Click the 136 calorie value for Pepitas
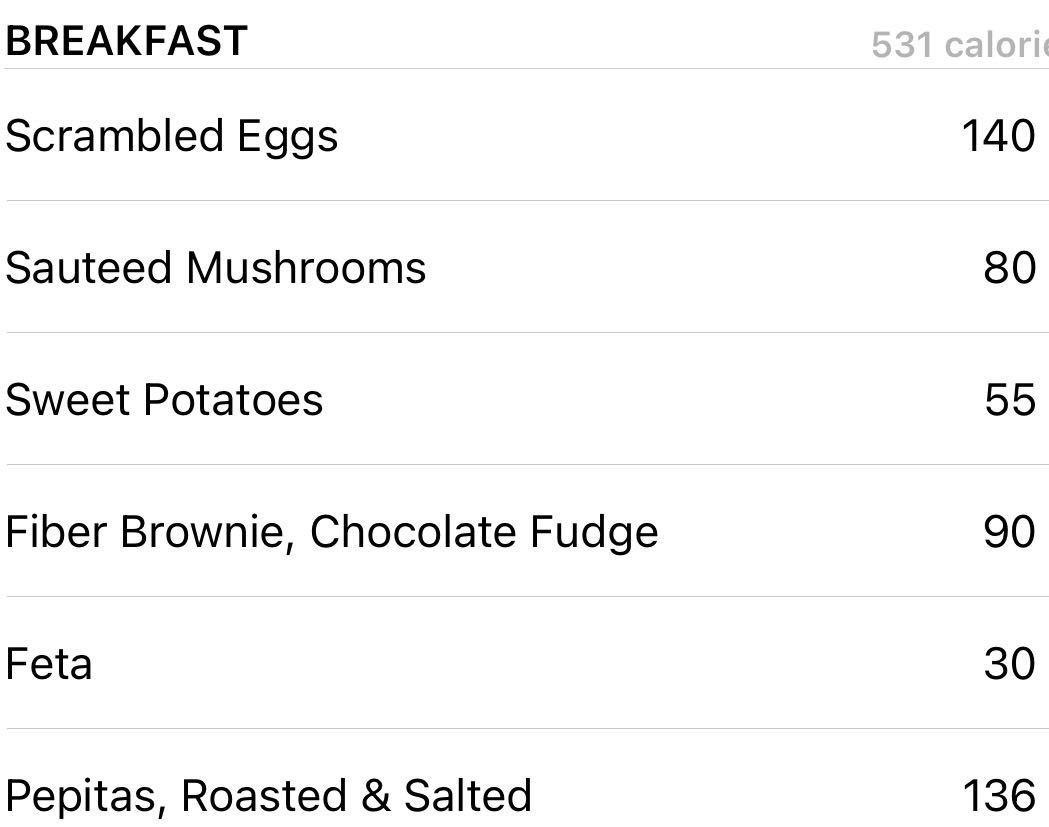The image size is (1049, 827). (x=997, y=796)
